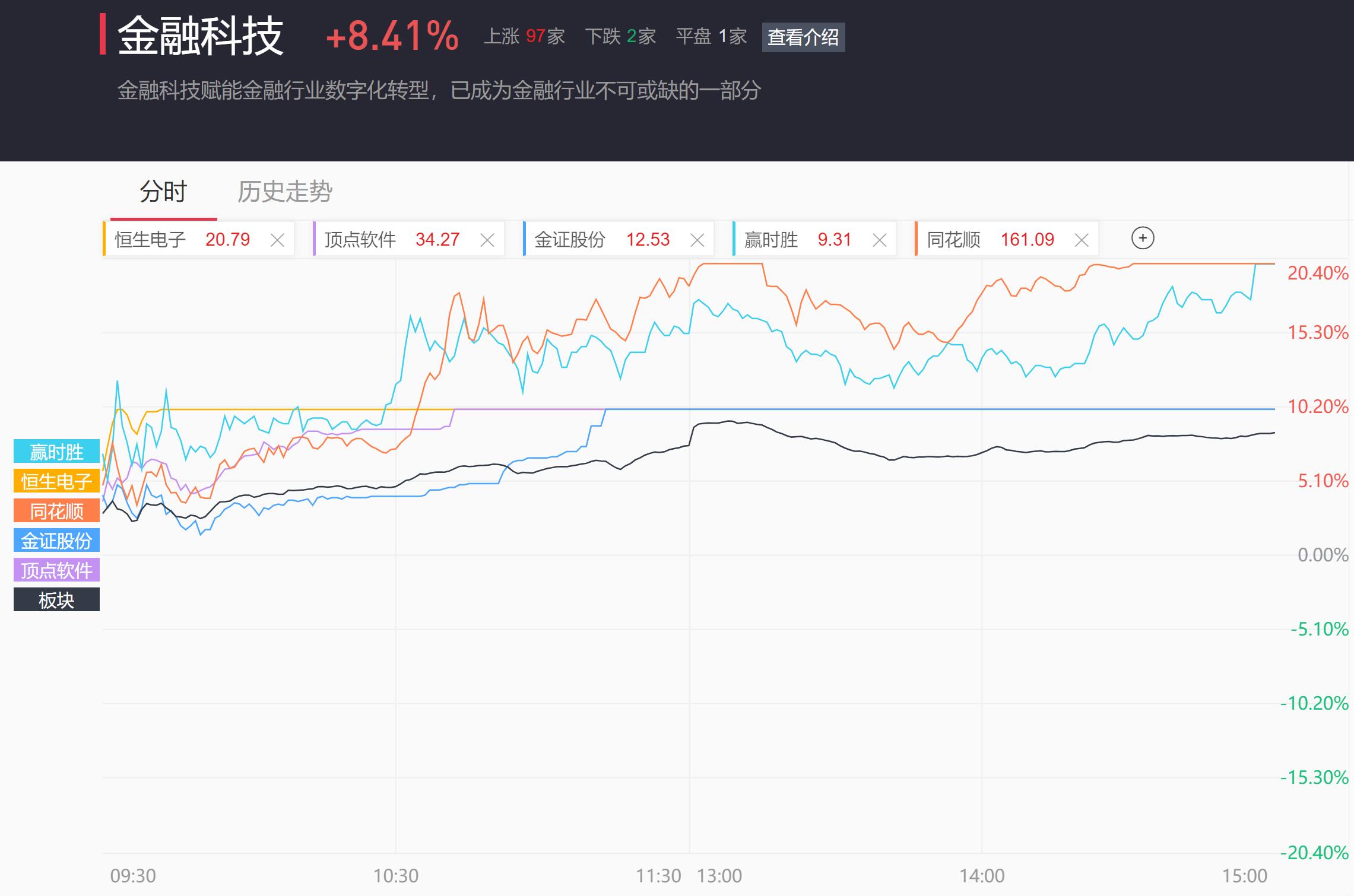Click the 15.30% axis label
This screenshot has height=896, width=1354.
[x=1318, y=332]
